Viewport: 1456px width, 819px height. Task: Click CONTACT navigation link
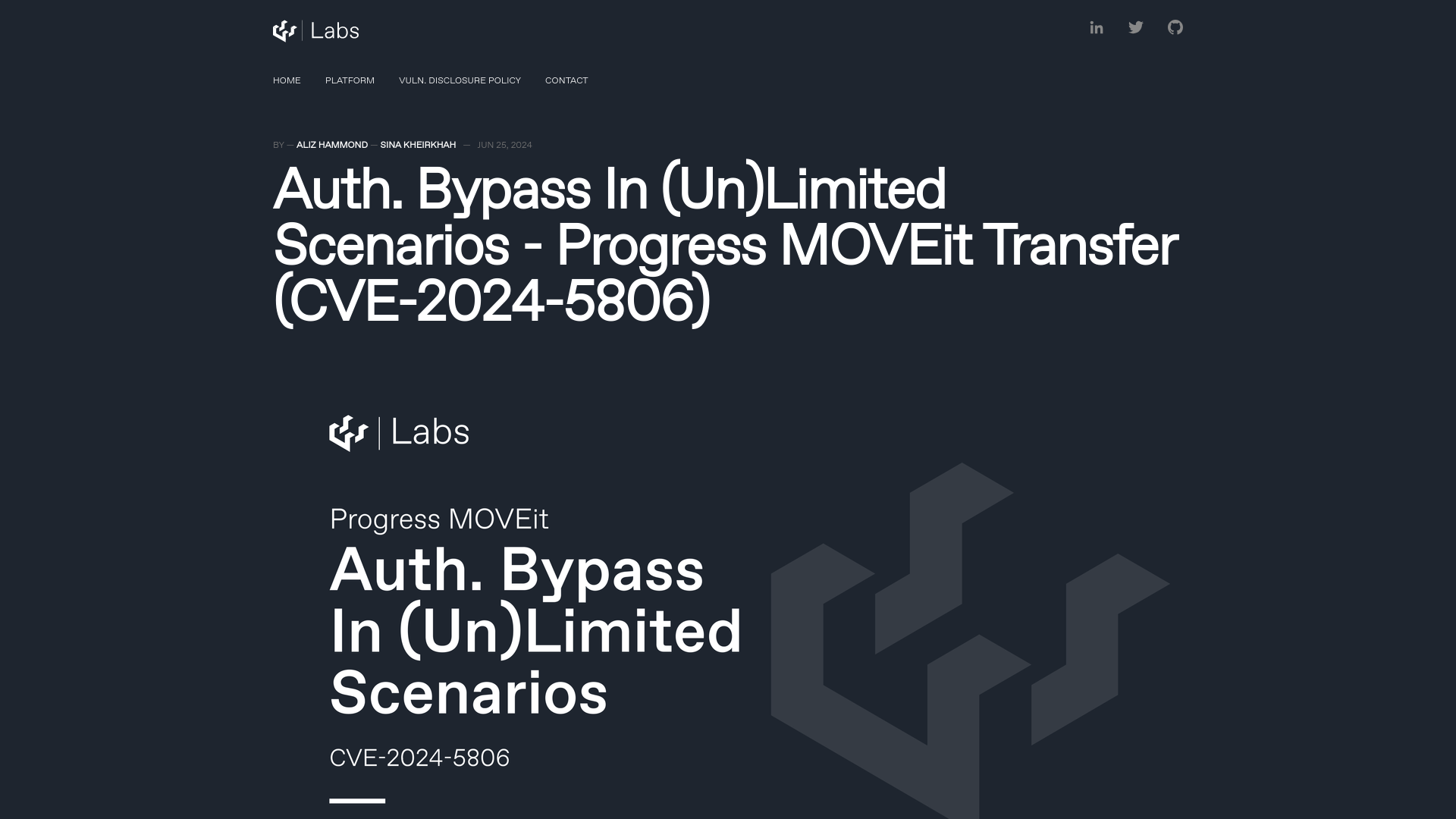point(566,80)
